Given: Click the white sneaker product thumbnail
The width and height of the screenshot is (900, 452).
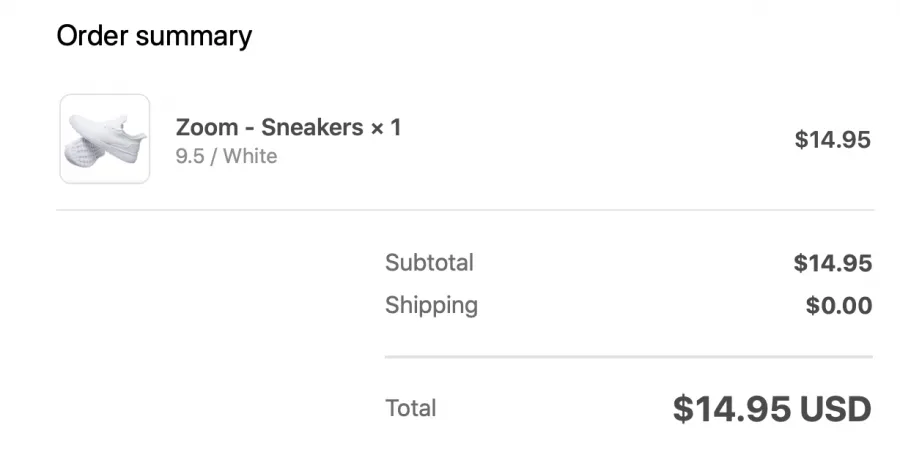Looking at the screenshot, I should 105,139.
